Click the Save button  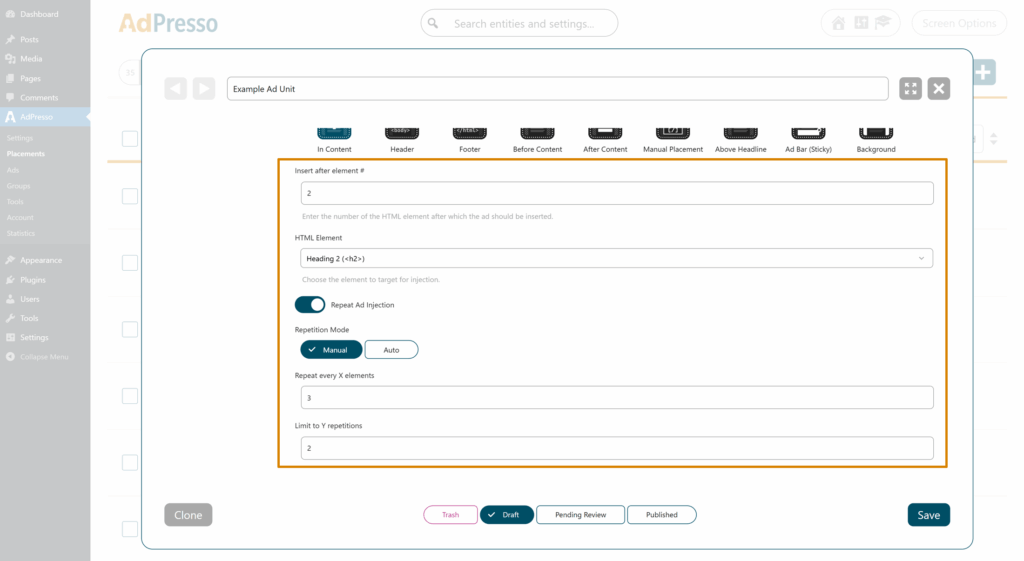click(928, 515)
